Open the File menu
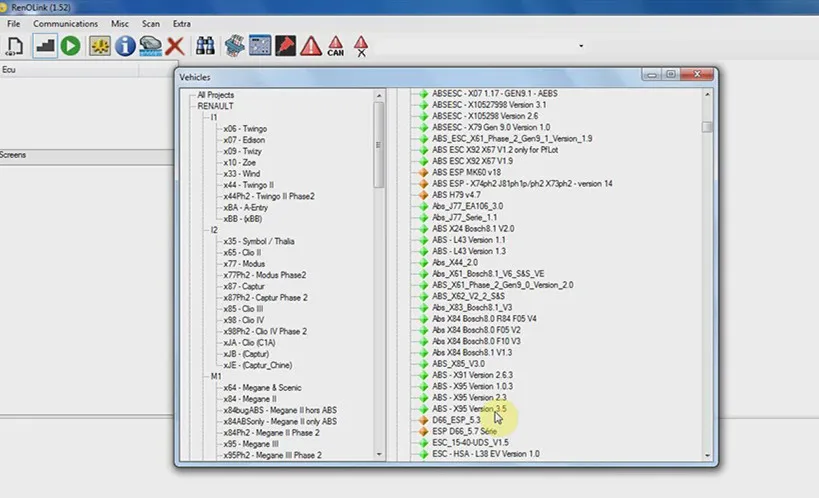 tap(14, 24)
